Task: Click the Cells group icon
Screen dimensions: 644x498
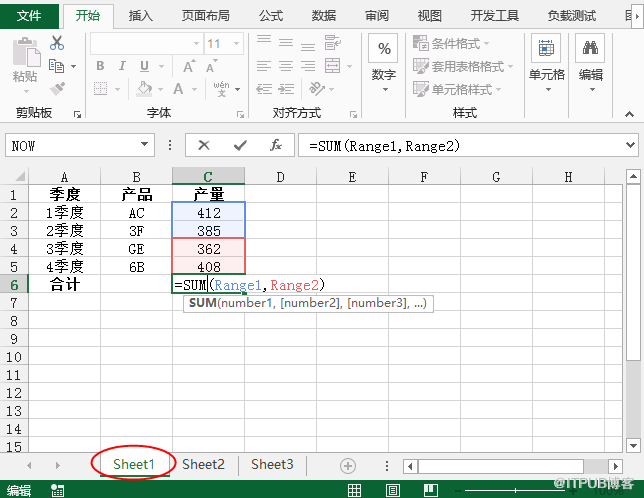Action: click(x=546, y=49)
